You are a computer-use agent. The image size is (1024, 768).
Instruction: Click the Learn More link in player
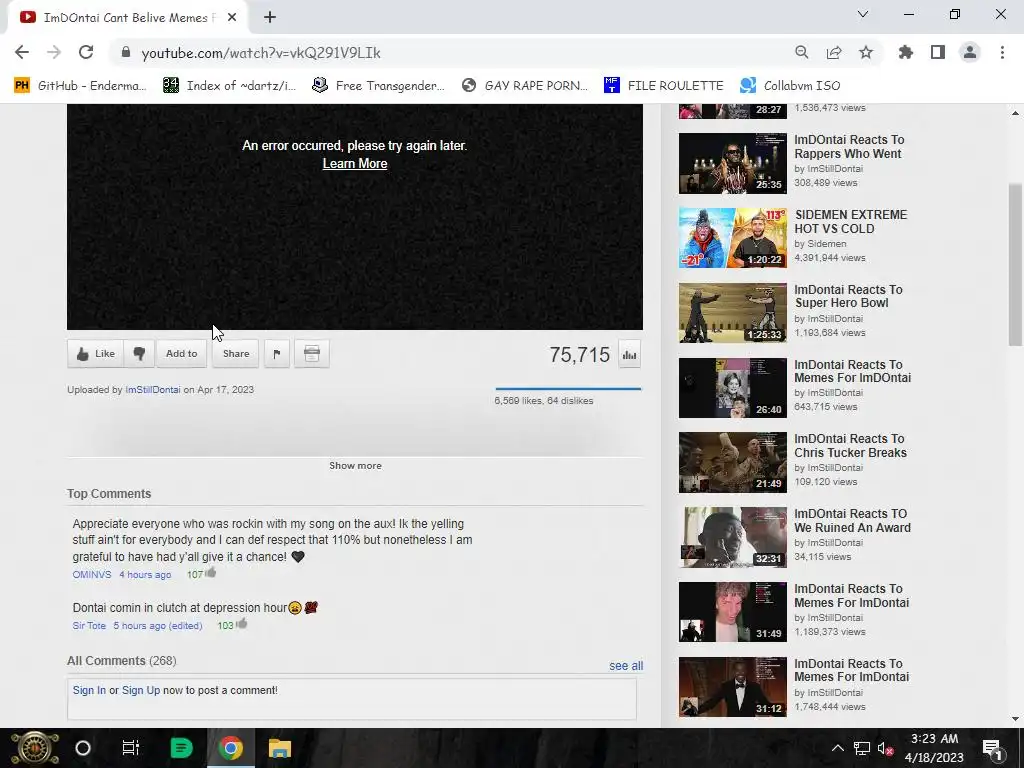355,164
